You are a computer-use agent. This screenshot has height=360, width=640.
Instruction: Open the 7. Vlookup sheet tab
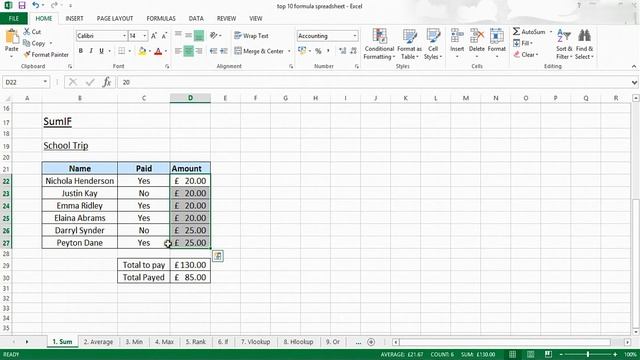click(x=255, y=342)
